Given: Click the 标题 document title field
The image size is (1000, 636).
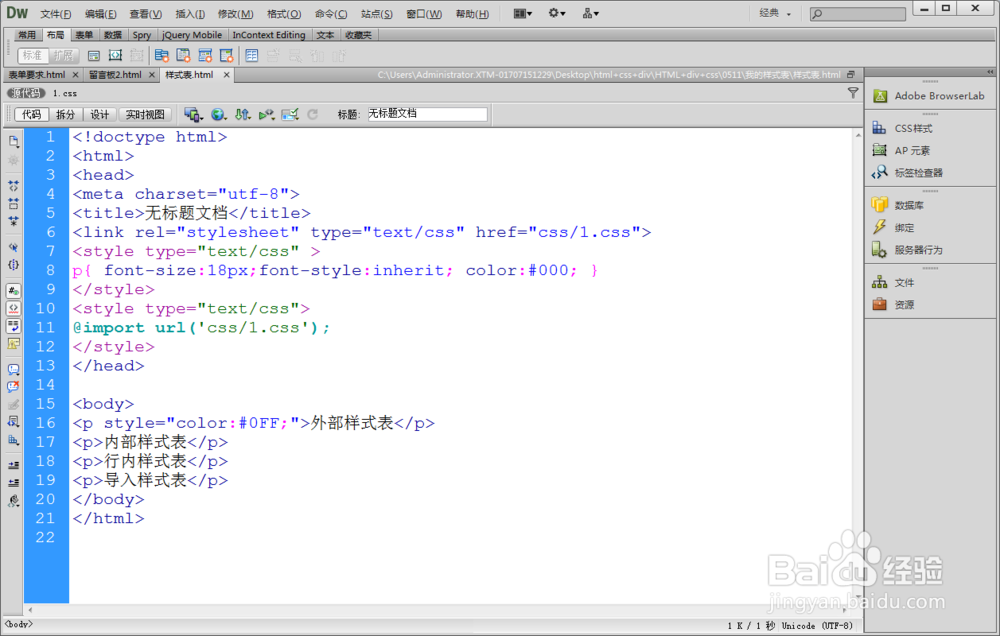Looking at the screenshot, I should [x=427, y=114].
